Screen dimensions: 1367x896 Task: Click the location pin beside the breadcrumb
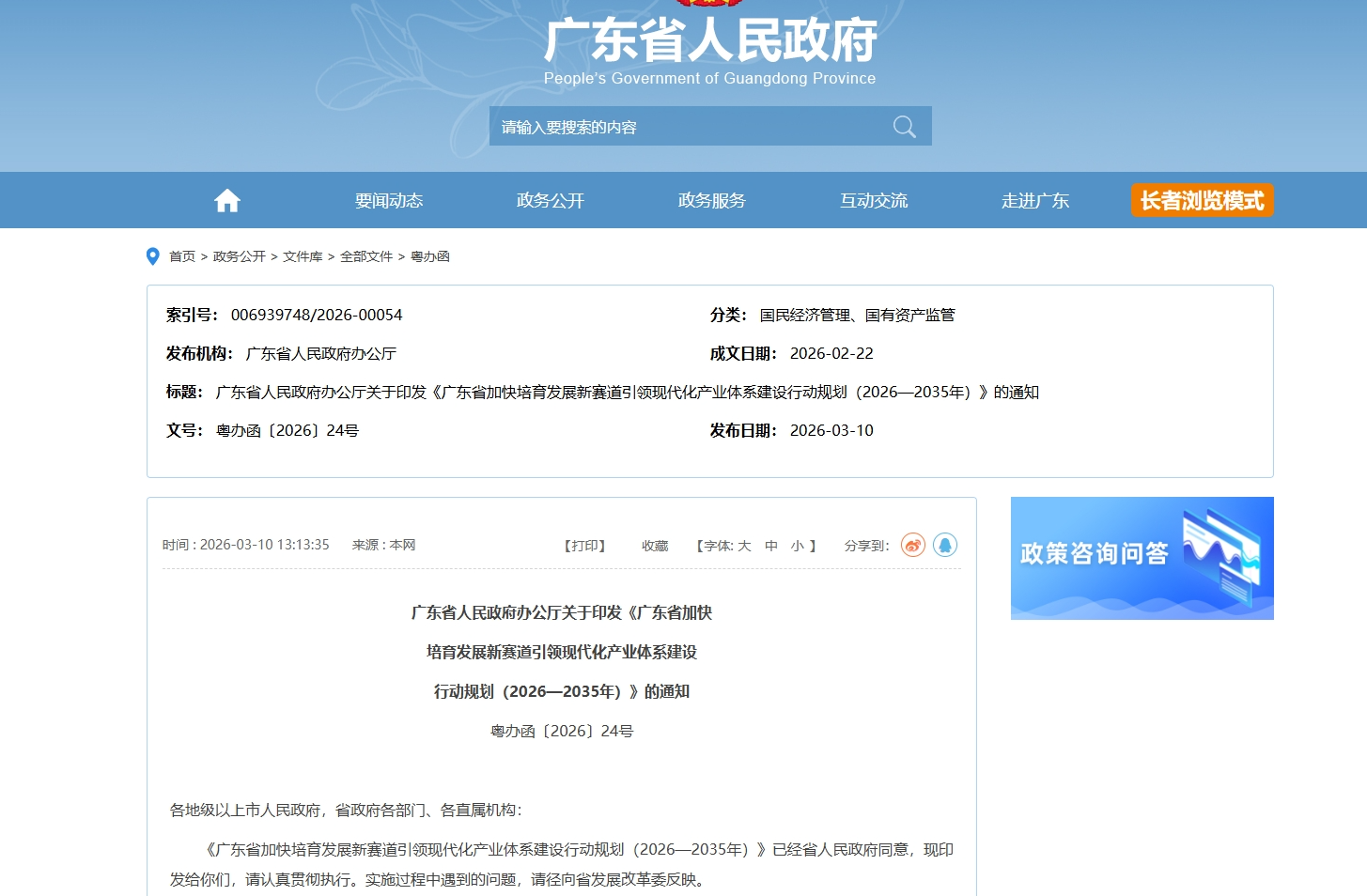pyautogui.click(x=153, y=255)
